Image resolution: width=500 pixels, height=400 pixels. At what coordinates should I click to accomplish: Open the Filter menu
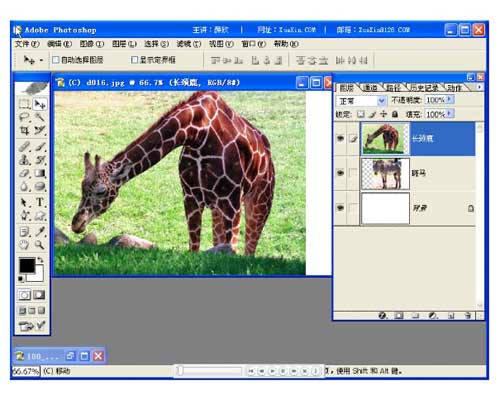[x=189, y=44]
